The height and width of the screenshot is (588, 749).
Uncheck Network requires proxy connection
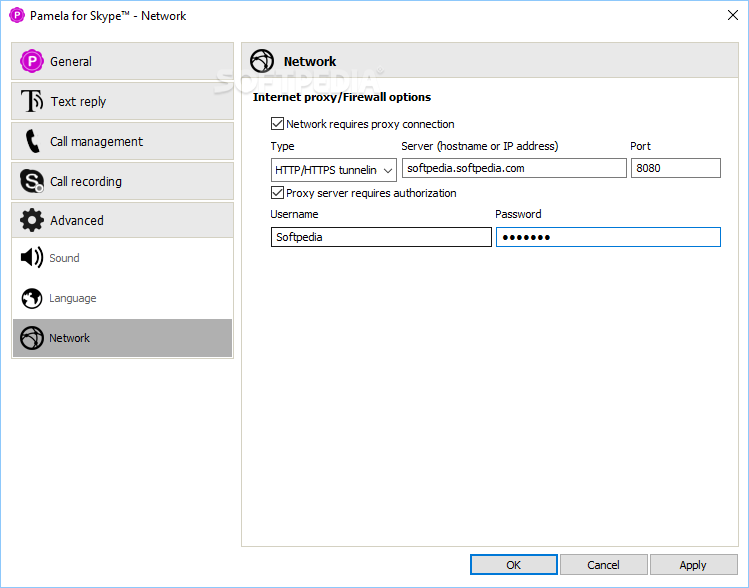pyautogui.click(x=277, y=124)
